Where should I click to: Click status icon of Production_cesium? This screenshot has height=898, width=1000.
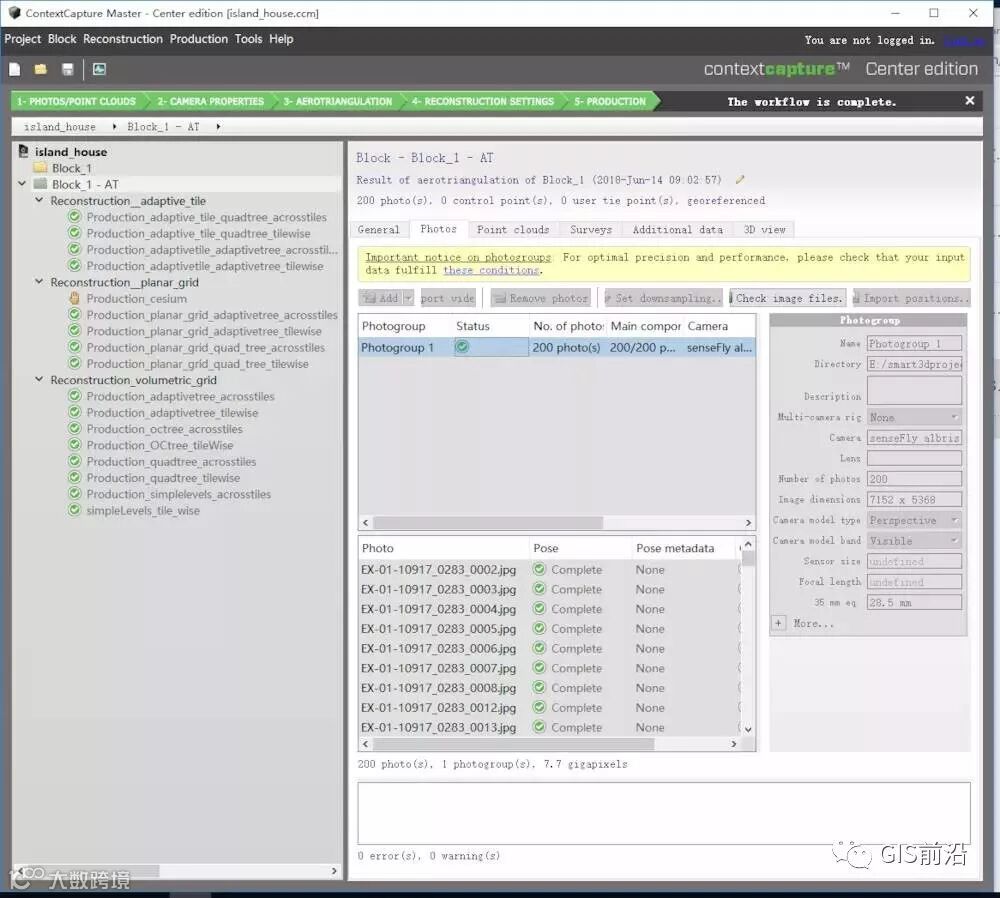(x=75, y=298)
